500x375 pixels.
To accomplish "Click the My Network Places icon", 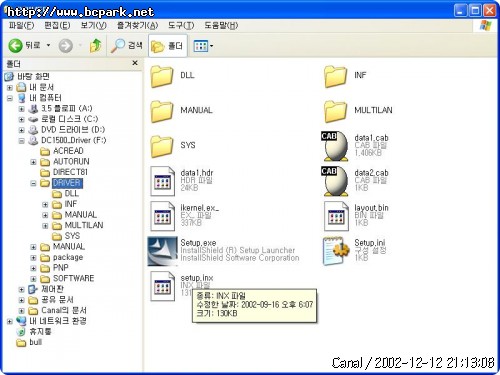I will 21,321.
